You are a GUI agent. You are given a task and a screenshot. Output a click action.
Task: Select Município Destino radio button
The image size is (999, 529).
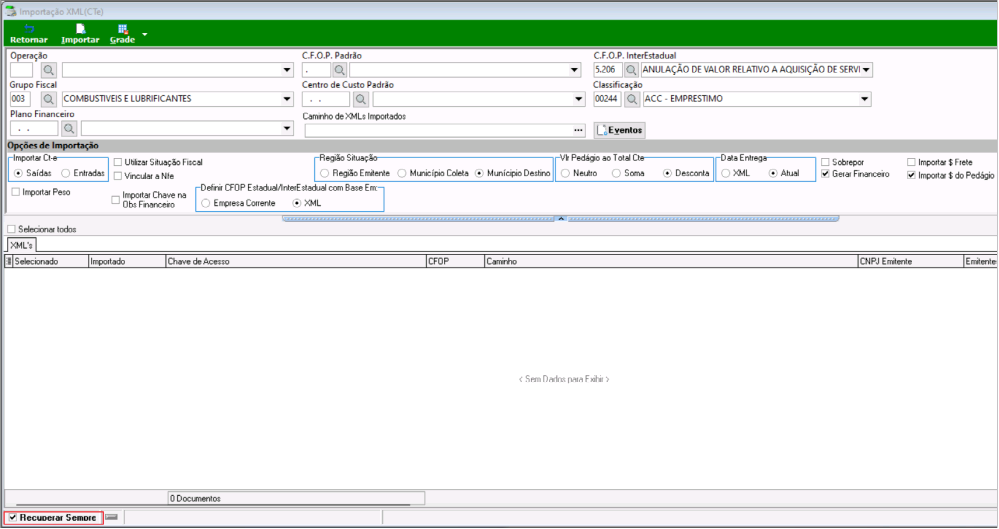pos(480,173)
